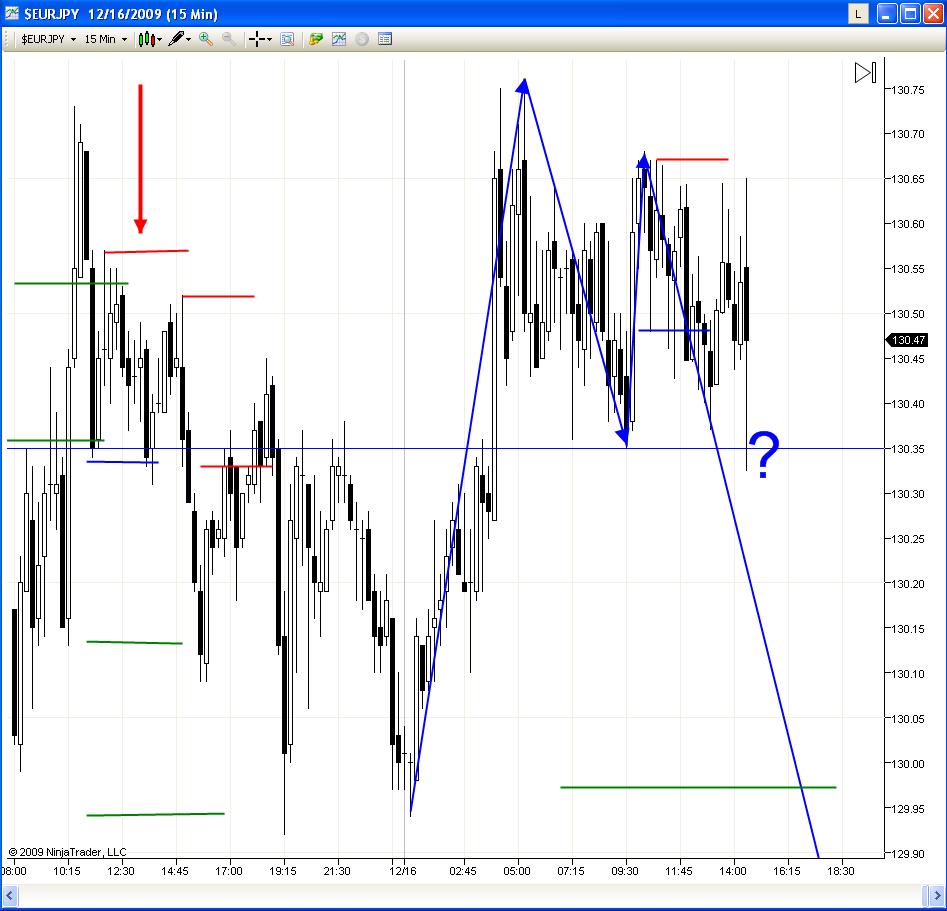Expand the drawing tools dropdown arrow
Screen dimensions: 947x911
tap(188, 40)
